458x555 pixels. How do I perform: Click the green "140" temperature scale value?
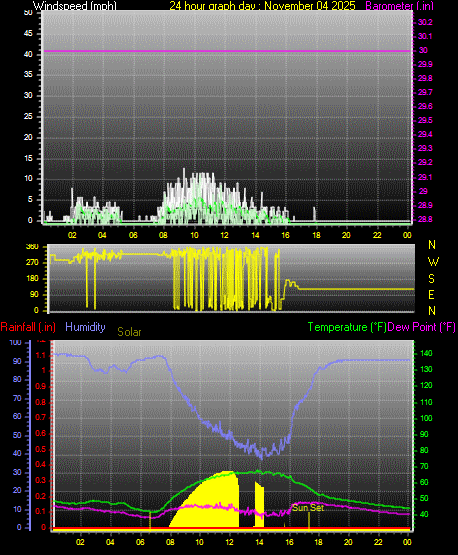[x=426, y=354]
